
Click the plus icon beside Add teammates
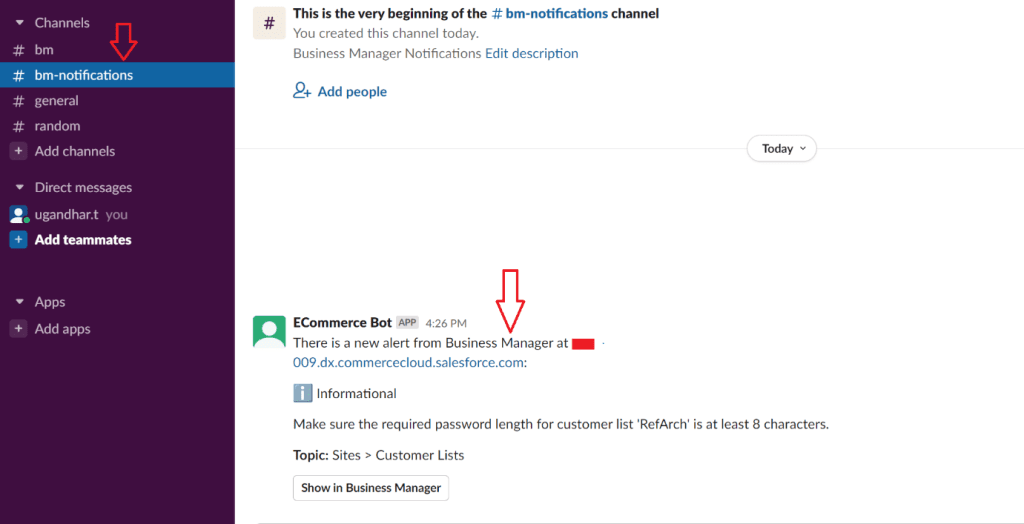tap(18, 240)
